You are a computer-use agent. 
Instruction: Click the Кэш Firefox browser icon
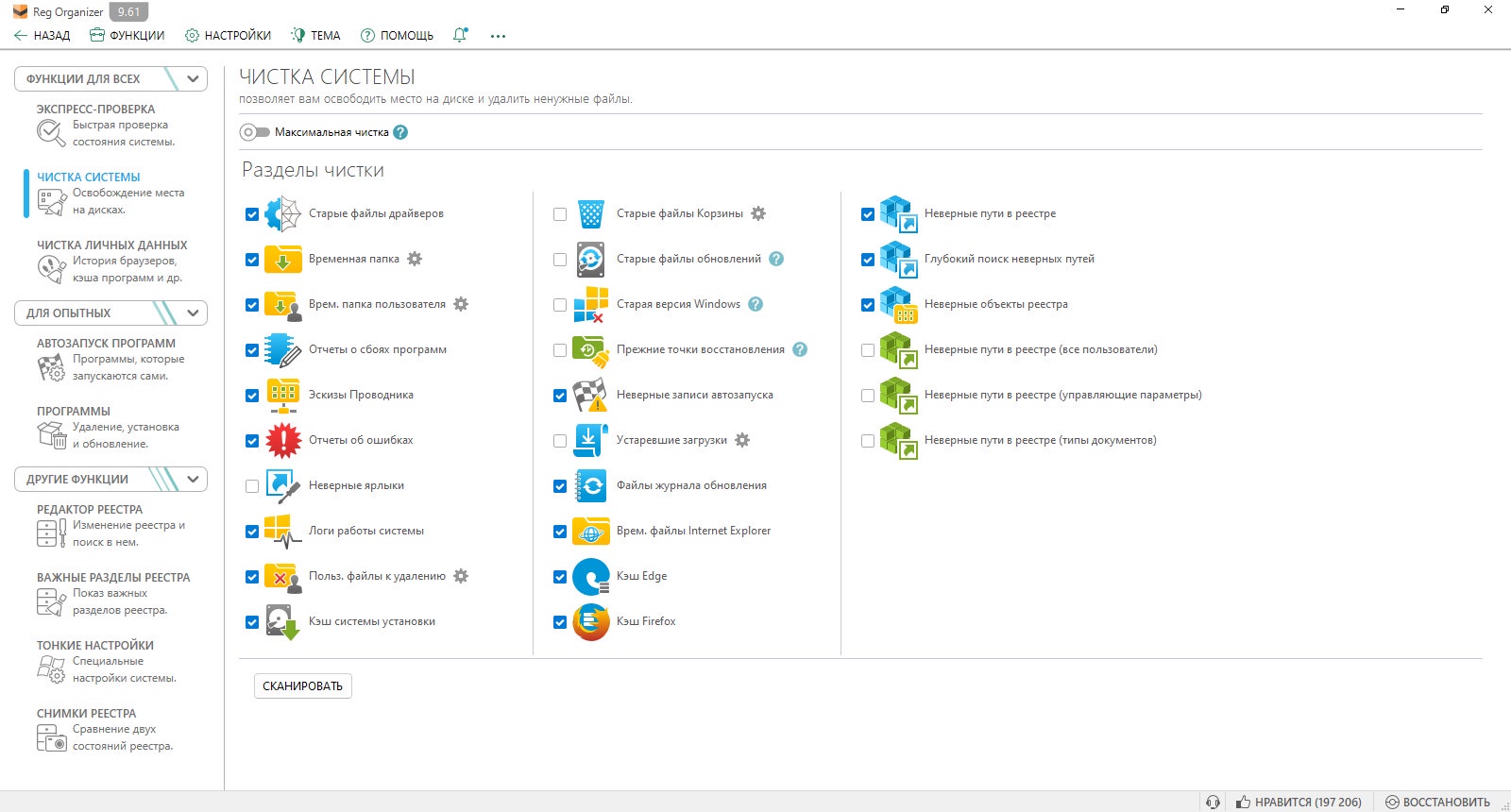[591, 621]
